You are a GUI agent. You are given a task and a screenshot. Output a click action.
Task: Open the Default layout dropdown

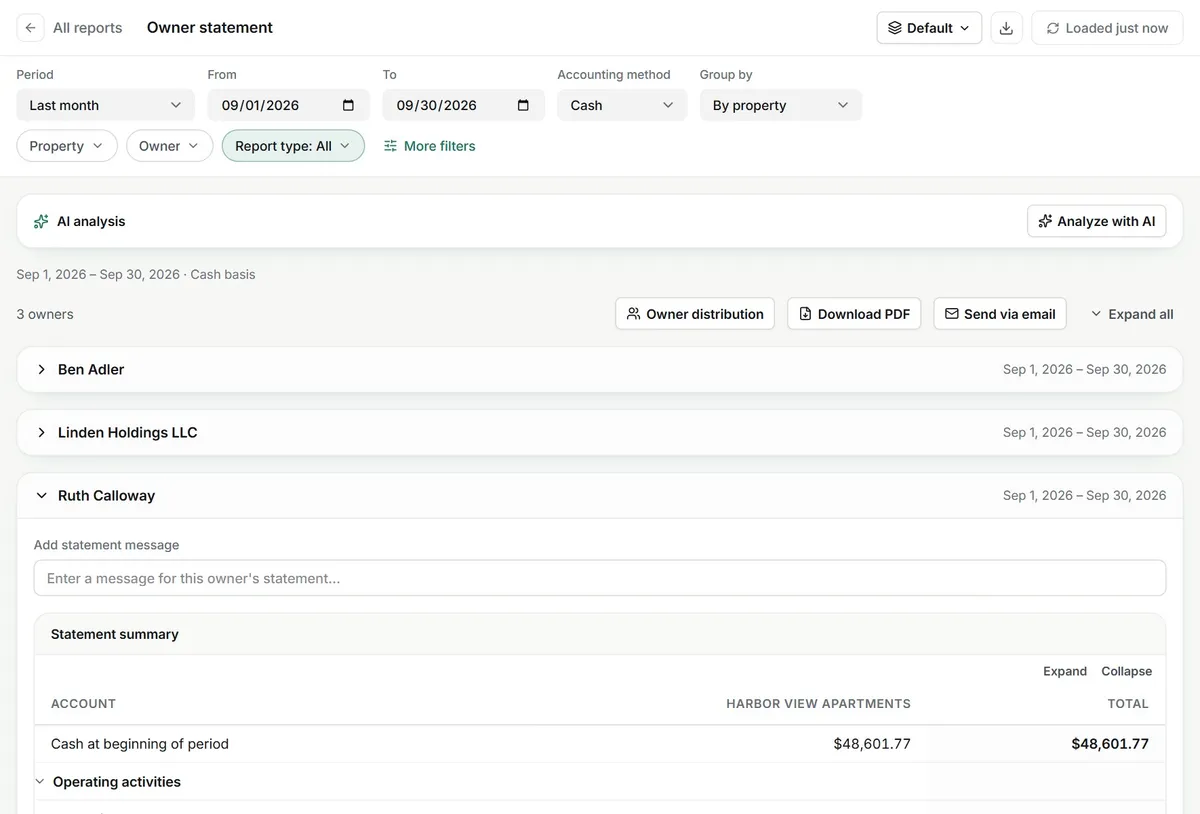point(929,28)
